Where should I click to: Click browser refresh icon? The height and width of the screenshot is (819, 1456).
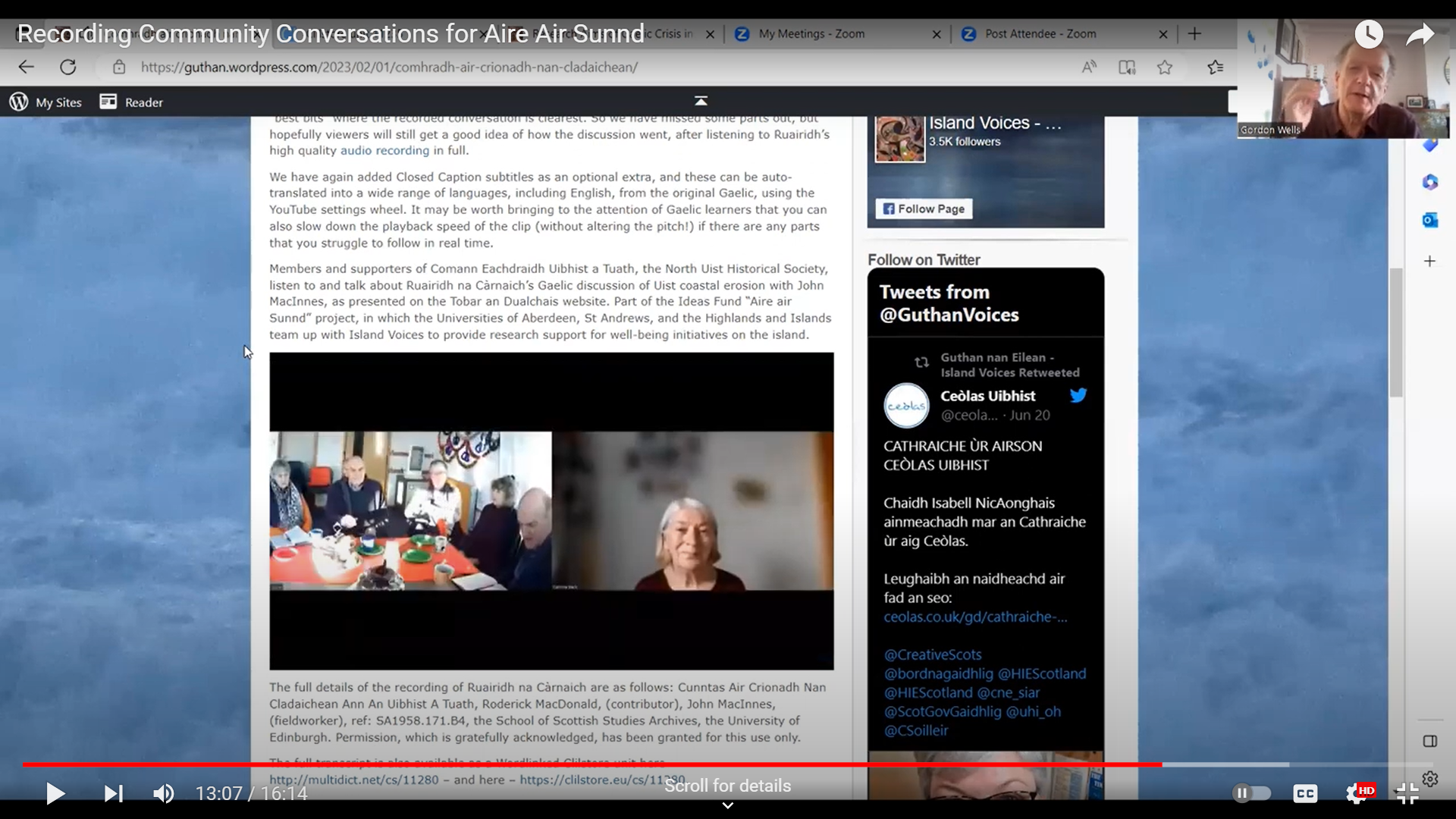tap(68, 67)
